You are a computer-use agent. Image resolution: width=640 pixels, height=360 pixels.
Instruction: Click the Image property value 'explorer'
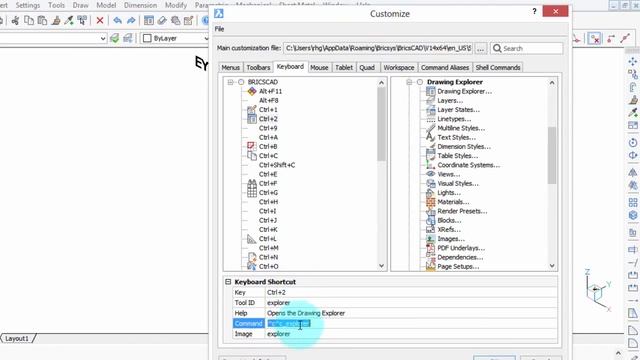(x=278, y=334)
